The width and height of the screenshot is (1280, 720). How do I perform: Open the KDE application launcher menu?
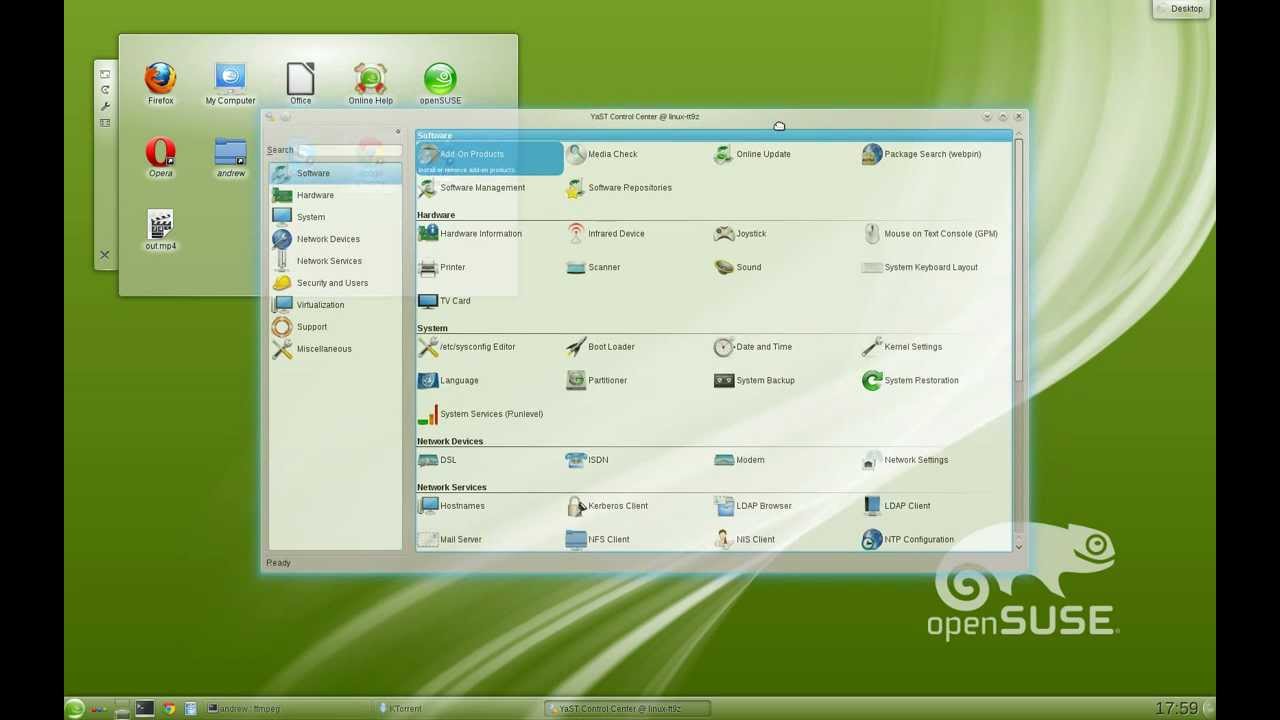74,709
